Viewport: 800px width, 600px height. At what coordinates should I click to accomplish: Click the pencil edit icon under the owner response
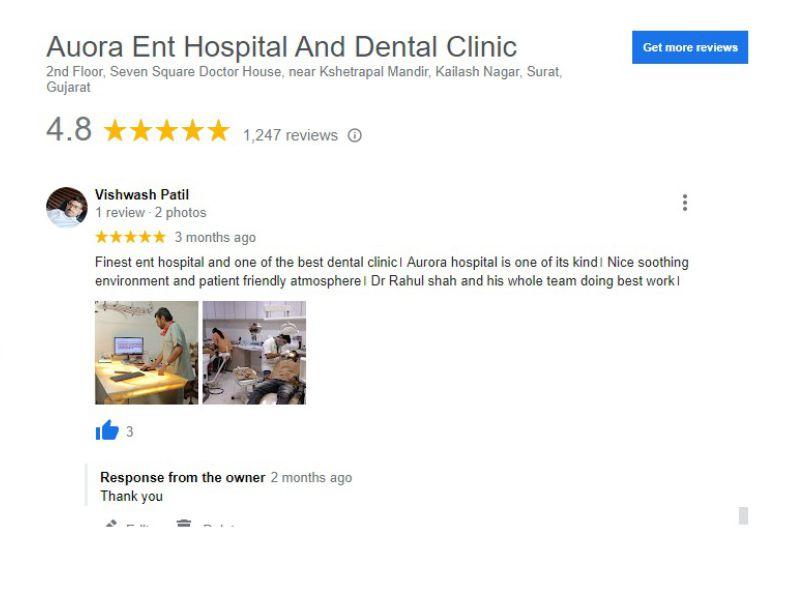point(111,523)
